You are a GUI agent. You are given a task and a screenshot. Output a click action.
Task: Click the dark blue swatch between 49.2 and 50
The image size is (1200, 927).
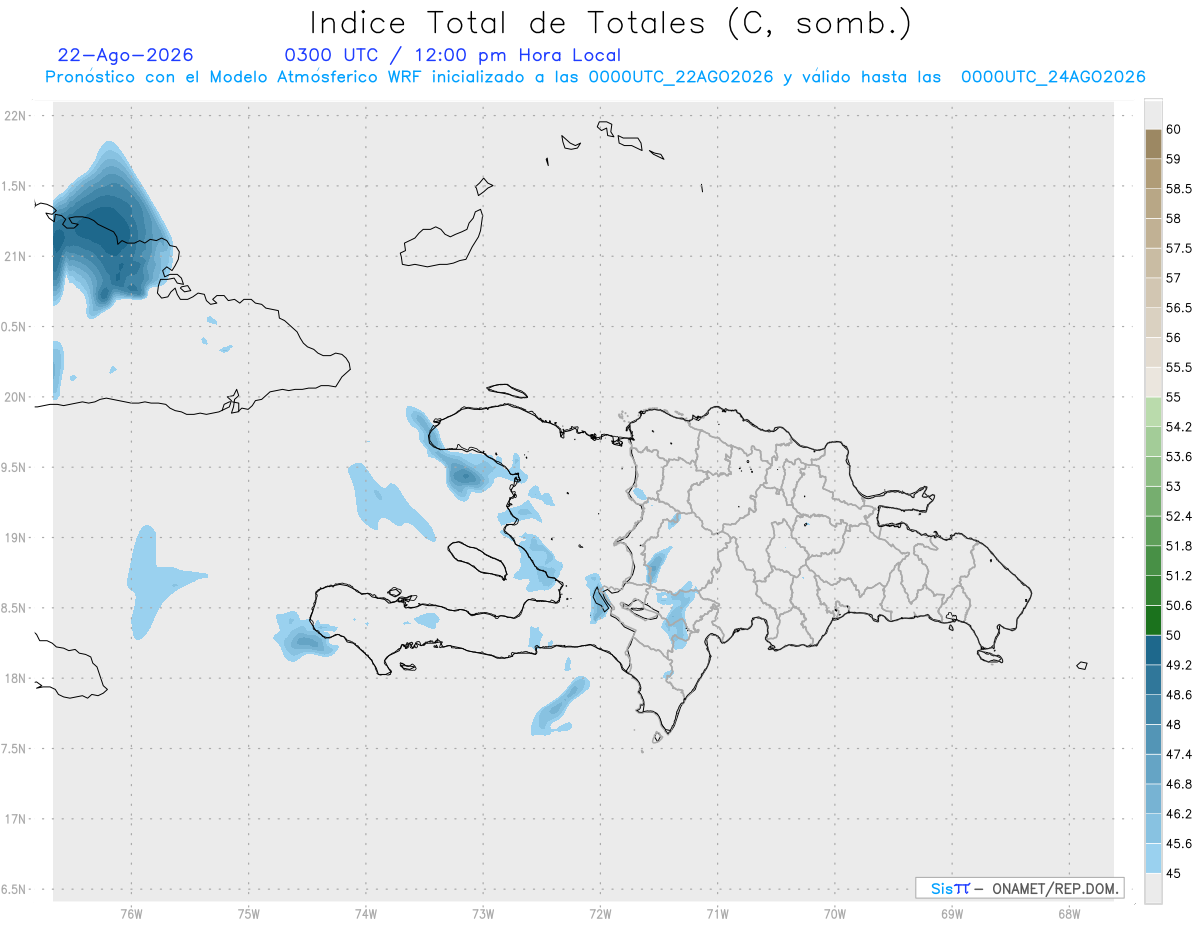tap(1153, 650)
